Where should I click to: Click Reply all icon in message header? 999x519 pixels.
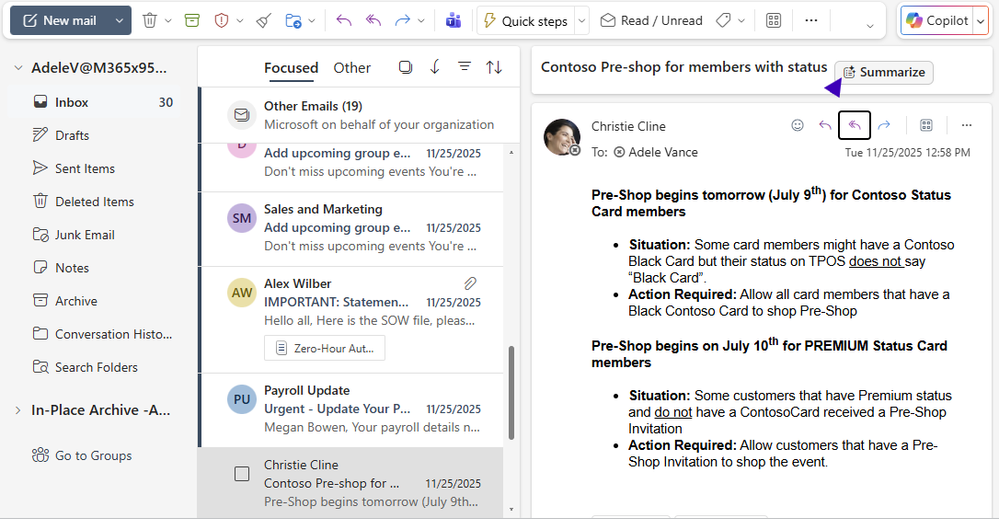pos(854,125)
